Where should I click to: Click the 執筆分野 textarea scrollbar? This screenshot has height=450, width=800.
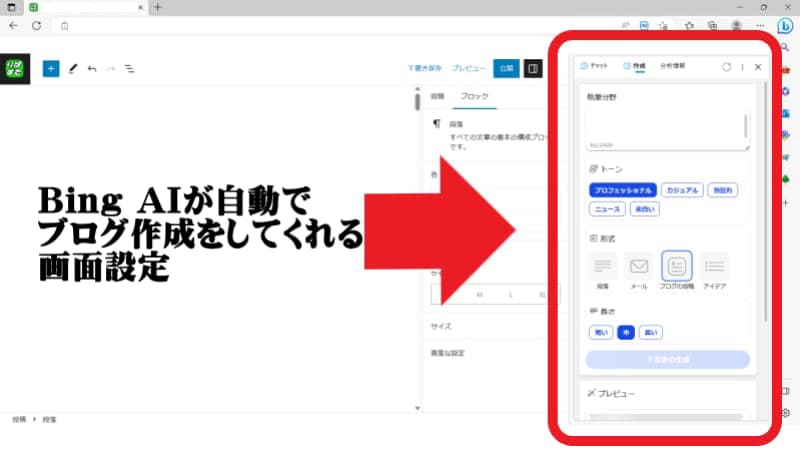(745, 126)
